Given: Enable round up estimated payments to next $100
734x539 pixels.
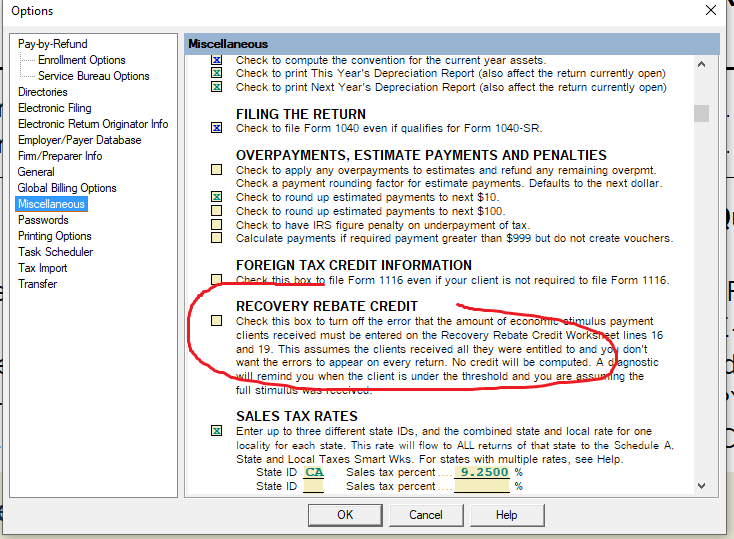Looking at the screenshot, I should [216, 212].
